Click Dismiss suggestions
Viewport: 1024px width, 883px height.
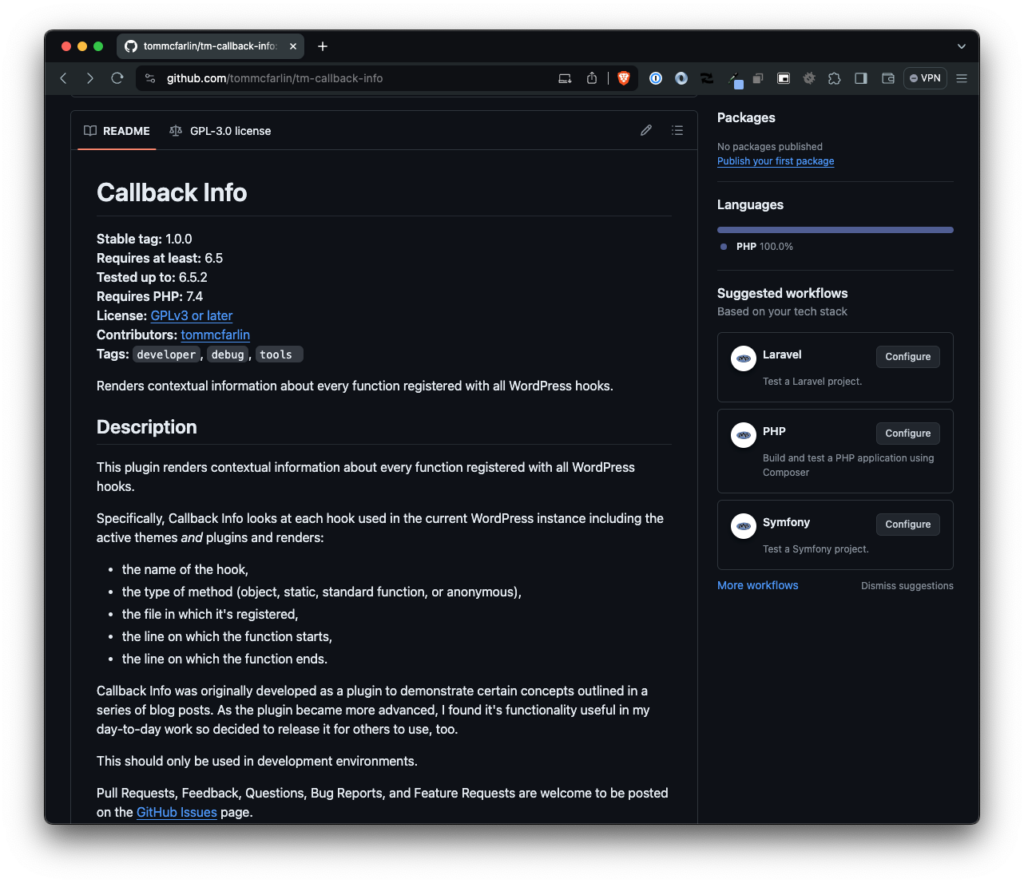[x=906, y=586]
